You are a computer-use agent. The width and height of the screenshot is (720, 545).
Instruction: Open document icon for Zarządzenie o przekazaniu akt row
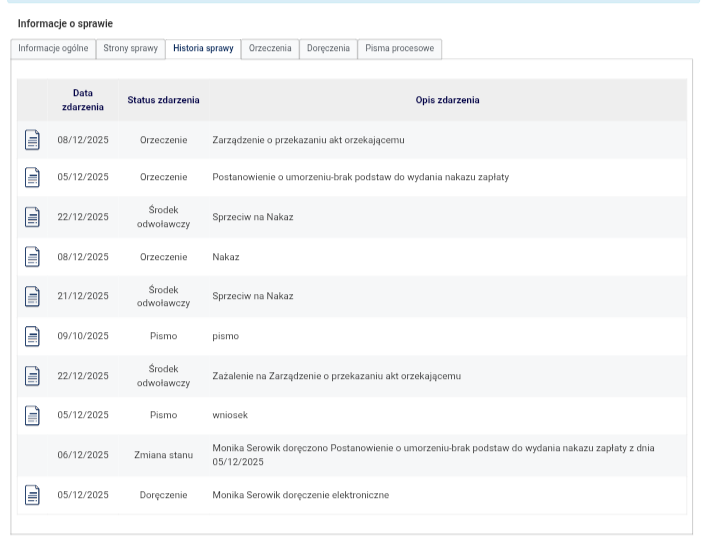tap(32, 140)
